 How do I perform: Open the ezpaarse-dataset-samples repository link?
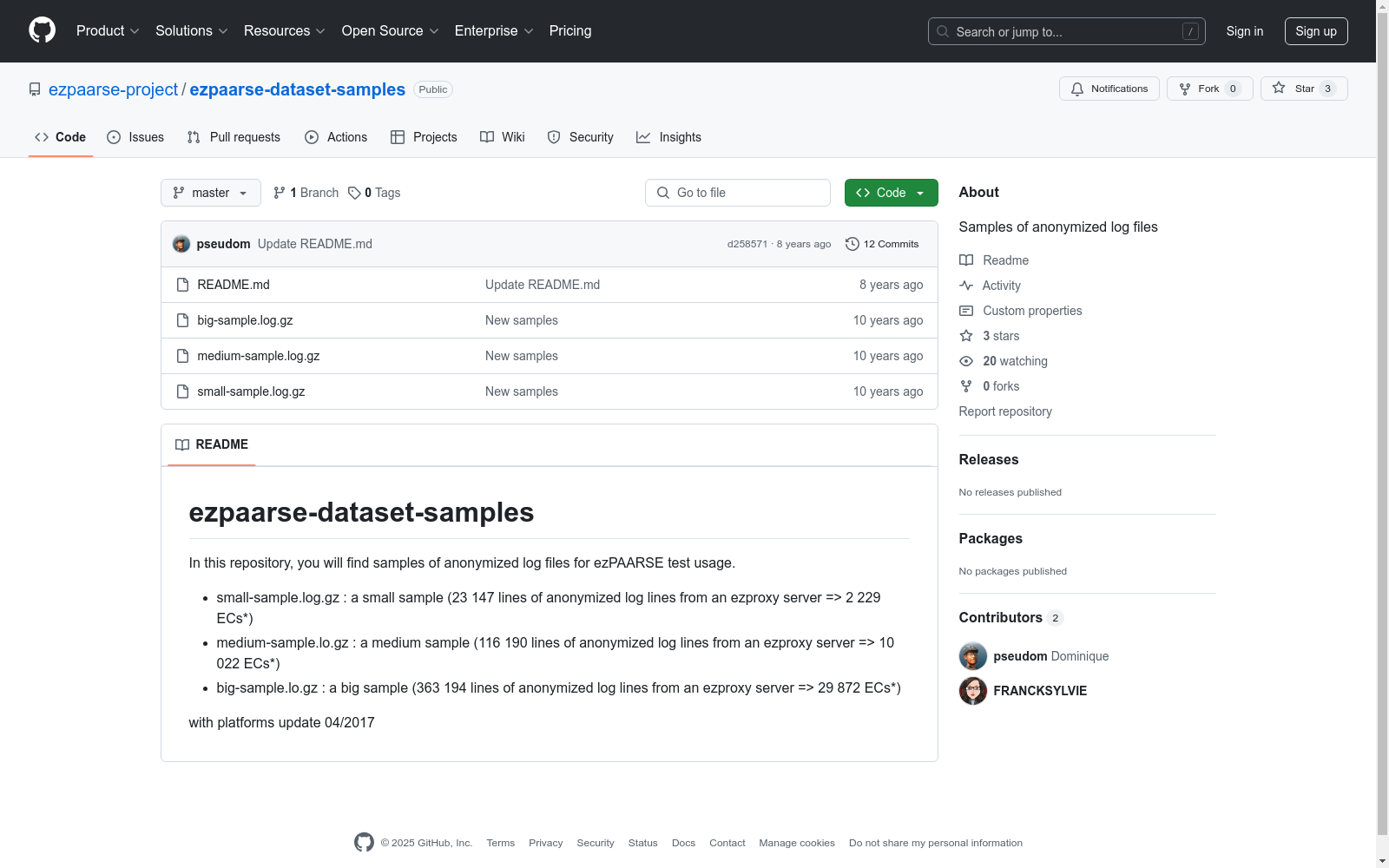[298, 89]
